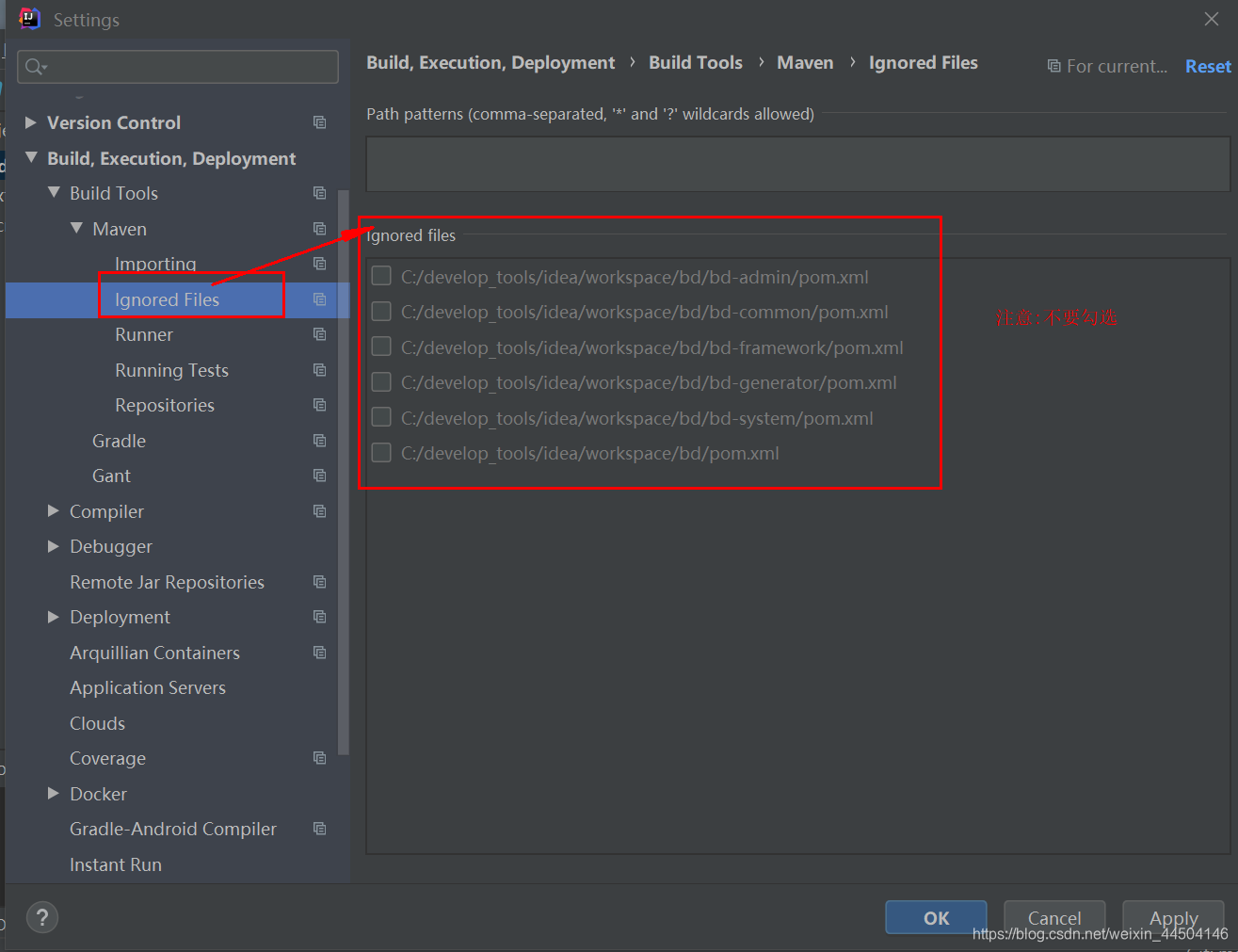Click the per-project icon beside Build Tools

319,193
